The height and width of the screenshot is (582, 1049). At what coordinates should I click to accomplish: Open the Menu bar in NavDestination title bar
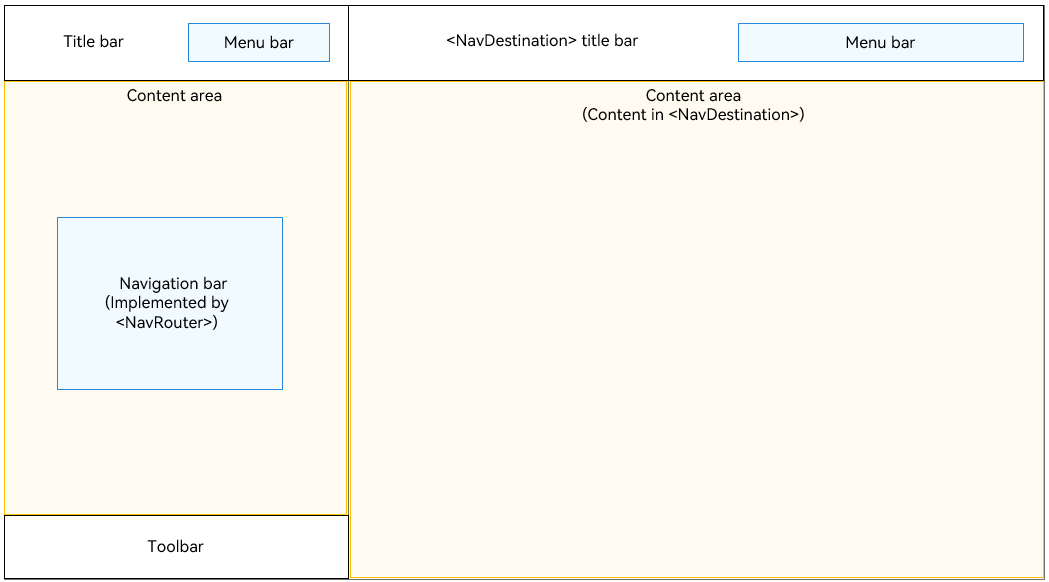click(880, 43)
